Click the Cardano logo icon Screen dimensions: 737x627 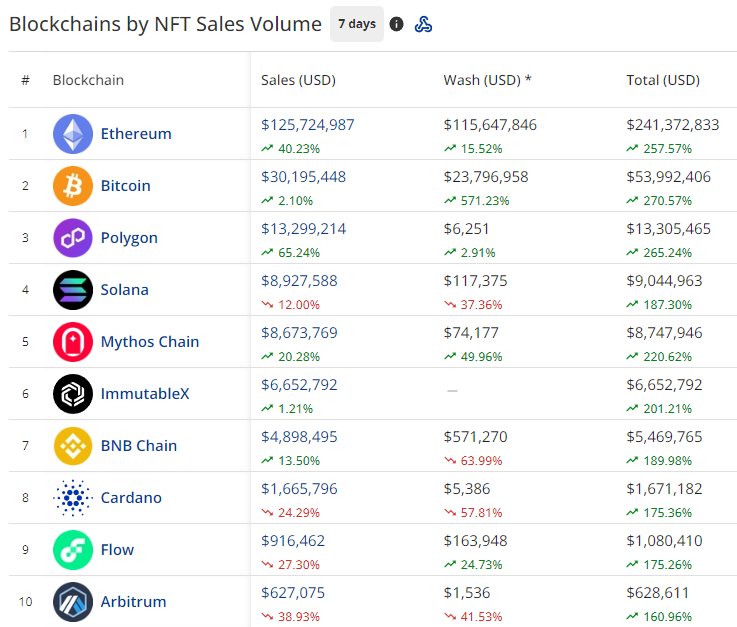[x=72, y=498]
